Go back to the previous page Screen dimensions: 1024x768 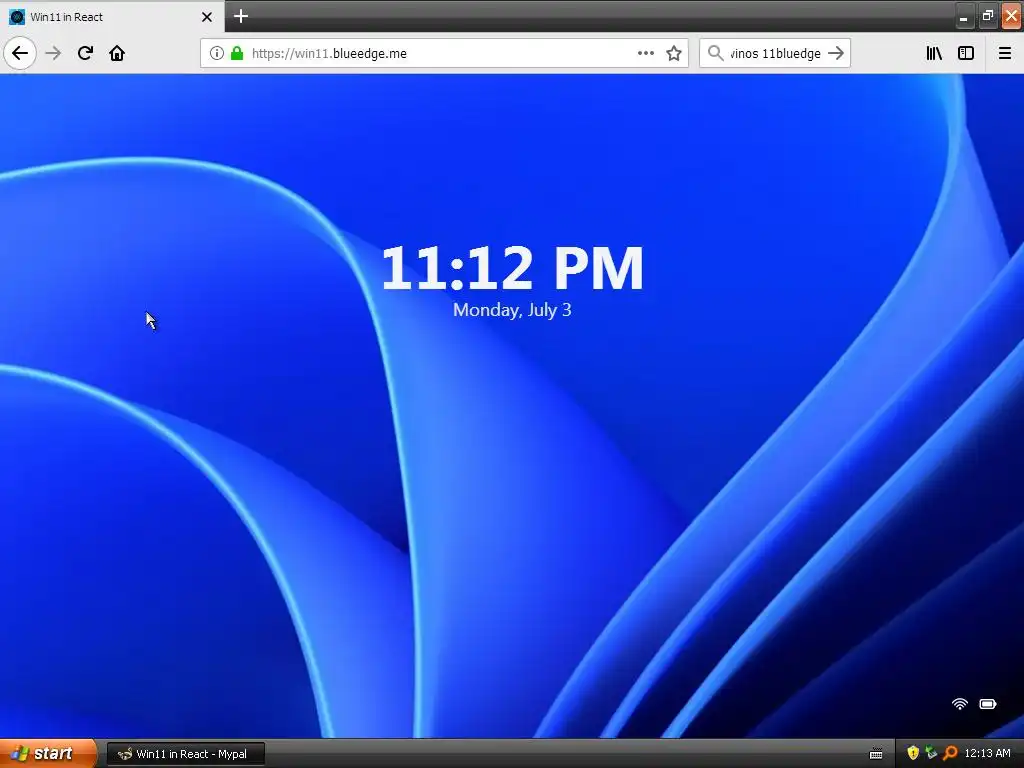coord(20,53)
